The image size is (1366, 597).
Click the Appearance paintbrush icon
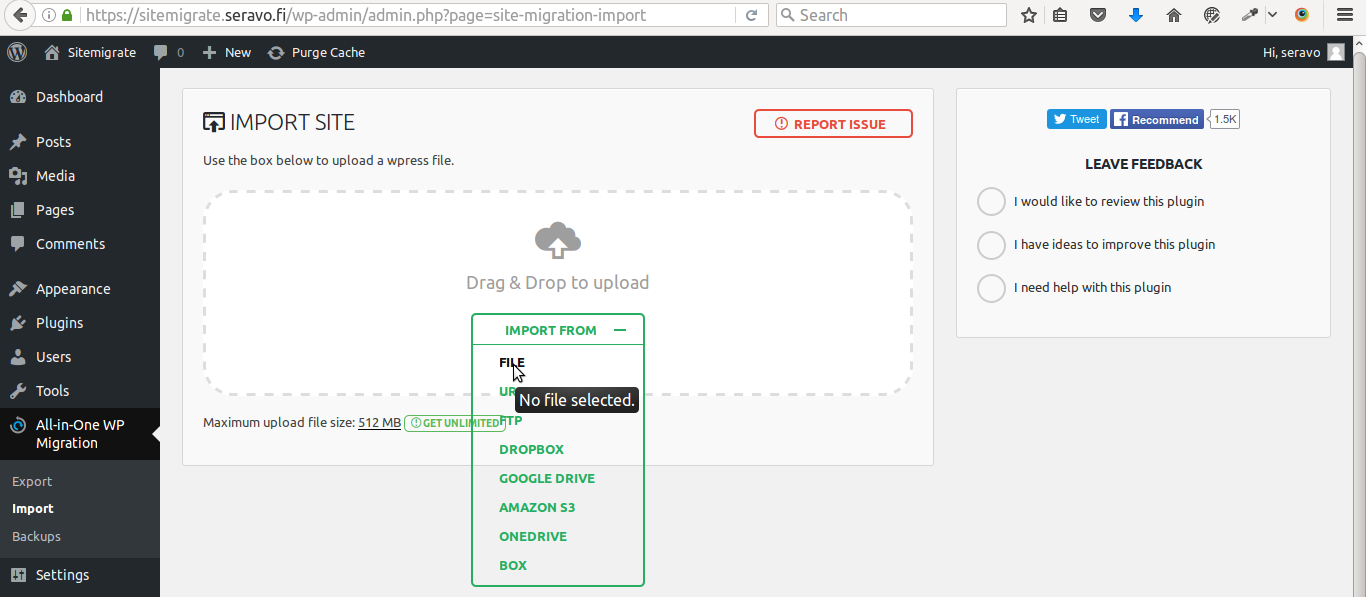[x=18, y=289]
